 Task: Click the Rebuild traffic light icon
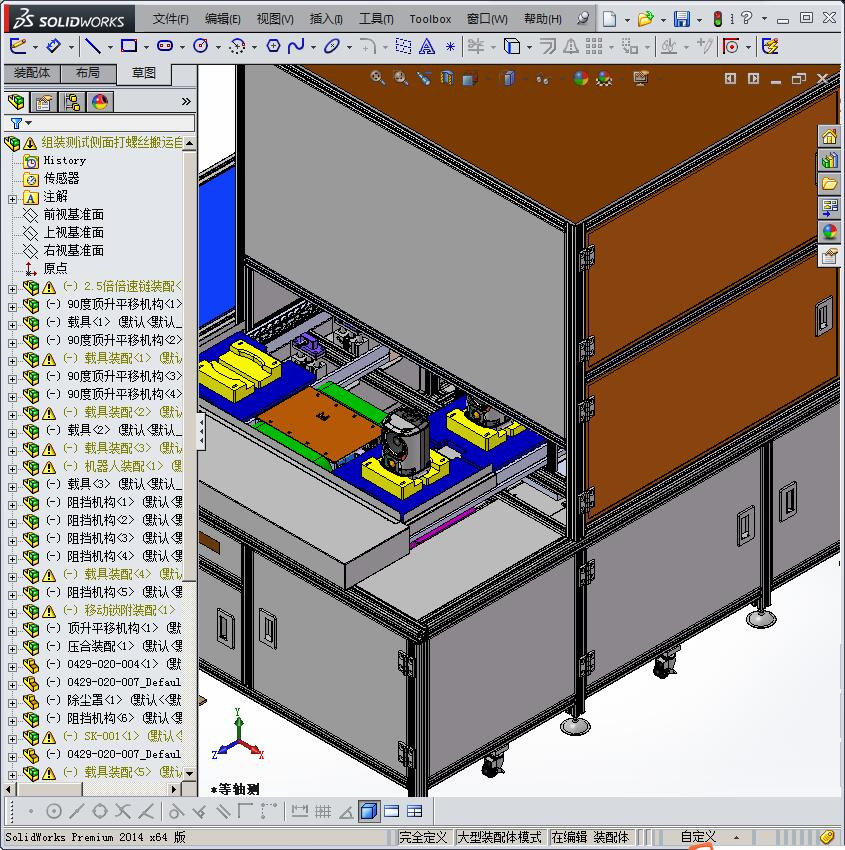click(x=718, y=19)
